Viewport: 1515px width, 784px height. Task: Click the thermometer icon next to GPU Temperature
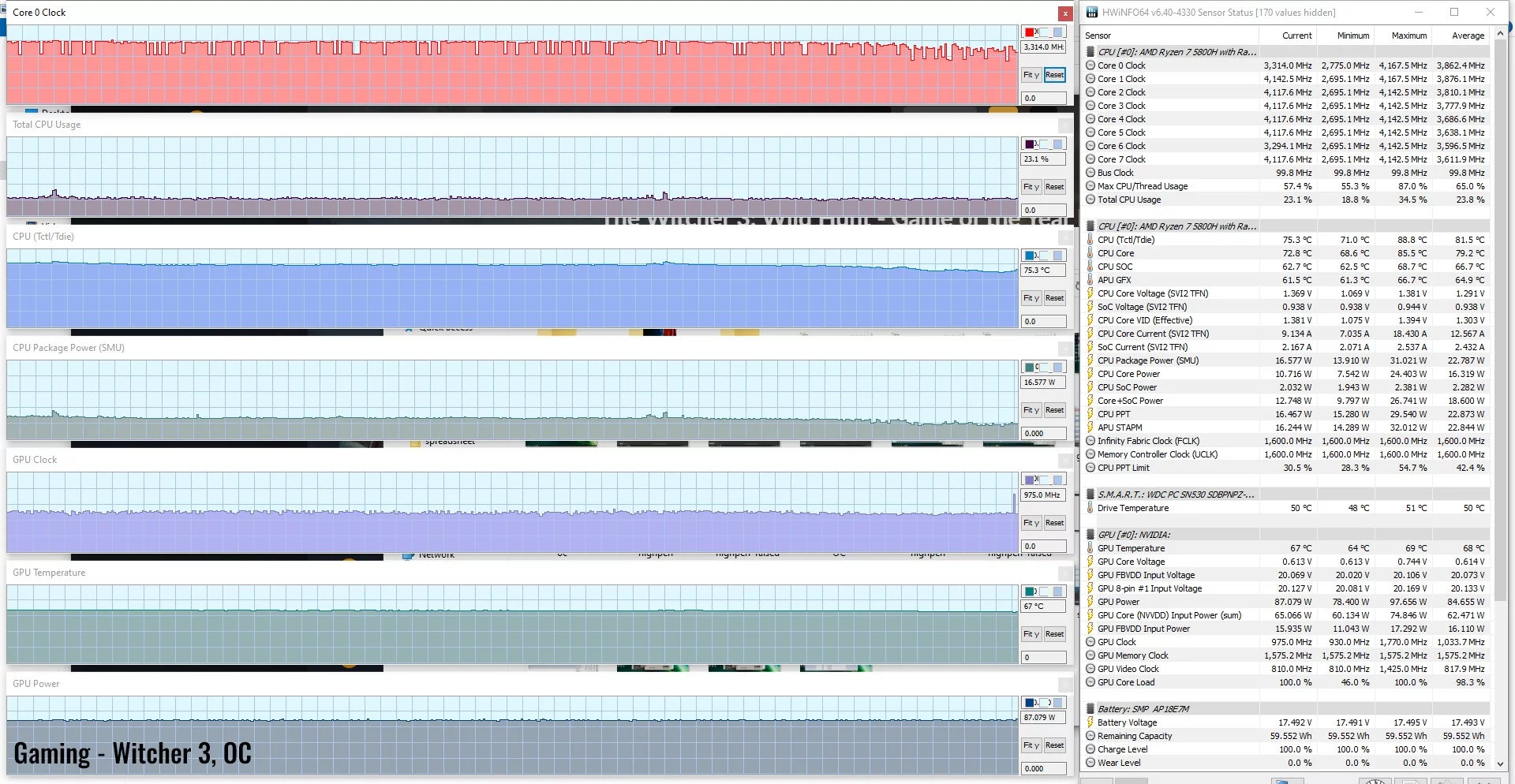(1090, 548)
